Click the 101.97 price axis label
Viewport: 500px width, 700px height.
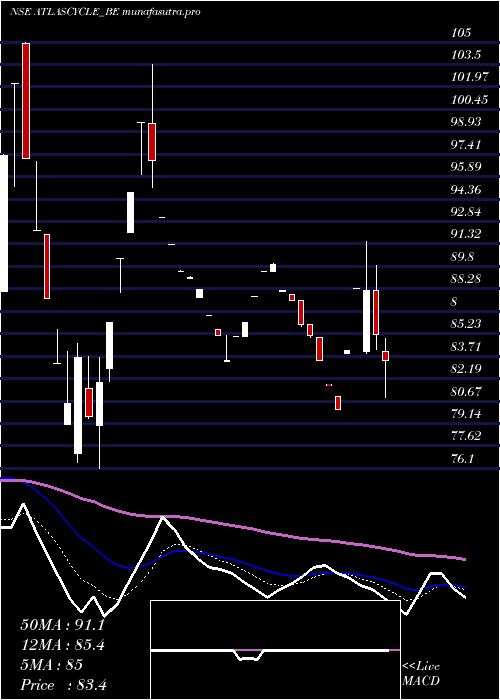[470, 77]
